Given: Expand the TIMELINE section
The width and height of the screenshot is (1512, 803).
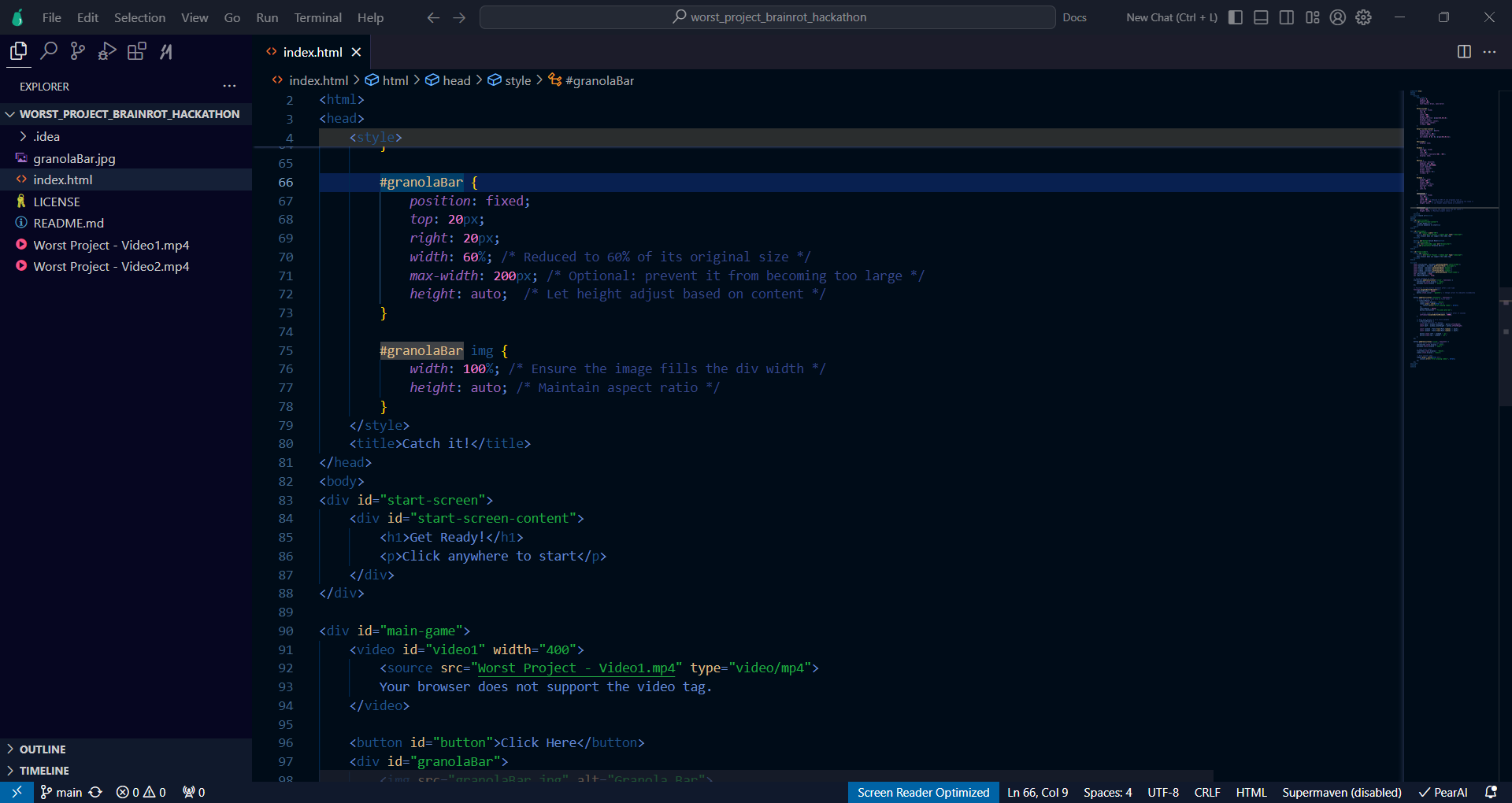Looking at the screenshot, I should [43, 770].
